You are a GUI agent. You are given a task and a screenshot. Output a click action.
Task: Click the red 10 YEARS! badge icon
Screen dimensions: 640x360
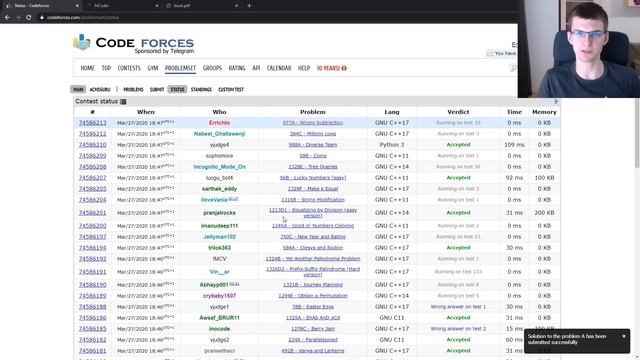(x=344, y=68)
